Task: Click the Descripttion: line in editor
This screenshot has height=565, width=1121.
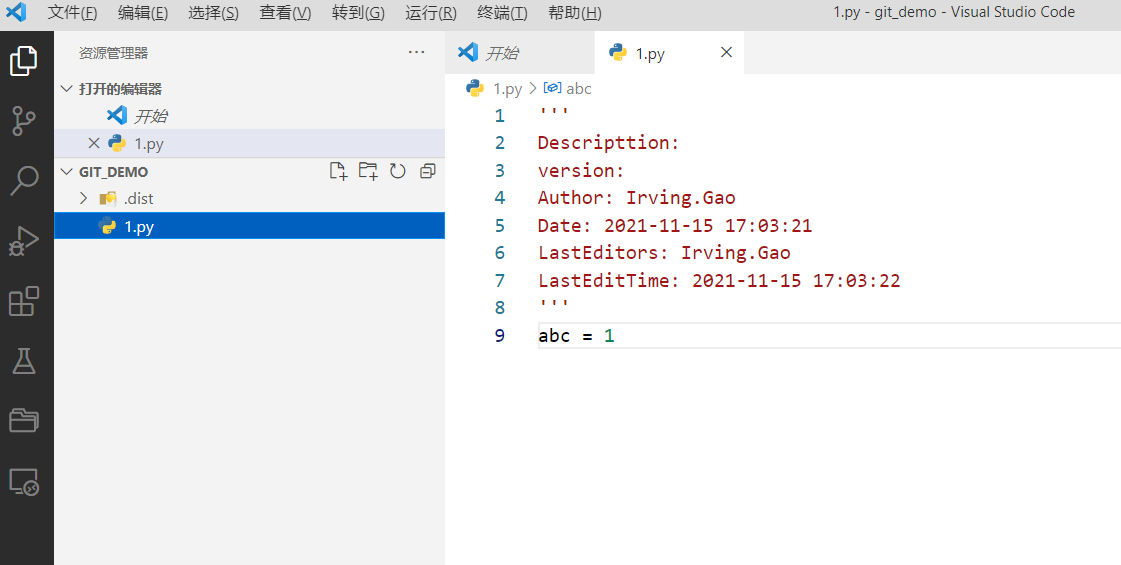Action: pyautogui.click(x=608, y=142)
